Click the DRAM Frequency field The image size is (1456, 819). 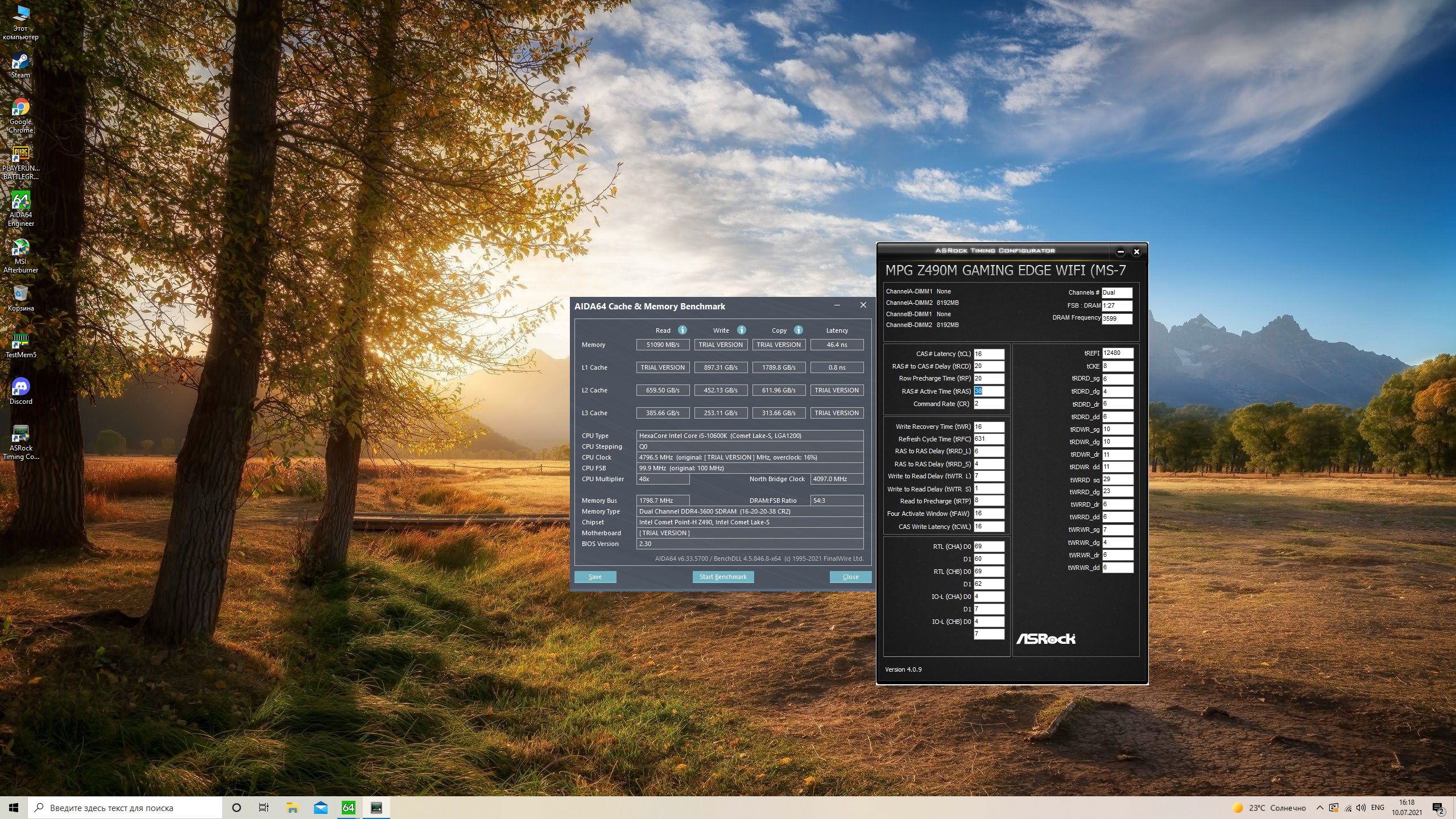[x=1116, y=318]
